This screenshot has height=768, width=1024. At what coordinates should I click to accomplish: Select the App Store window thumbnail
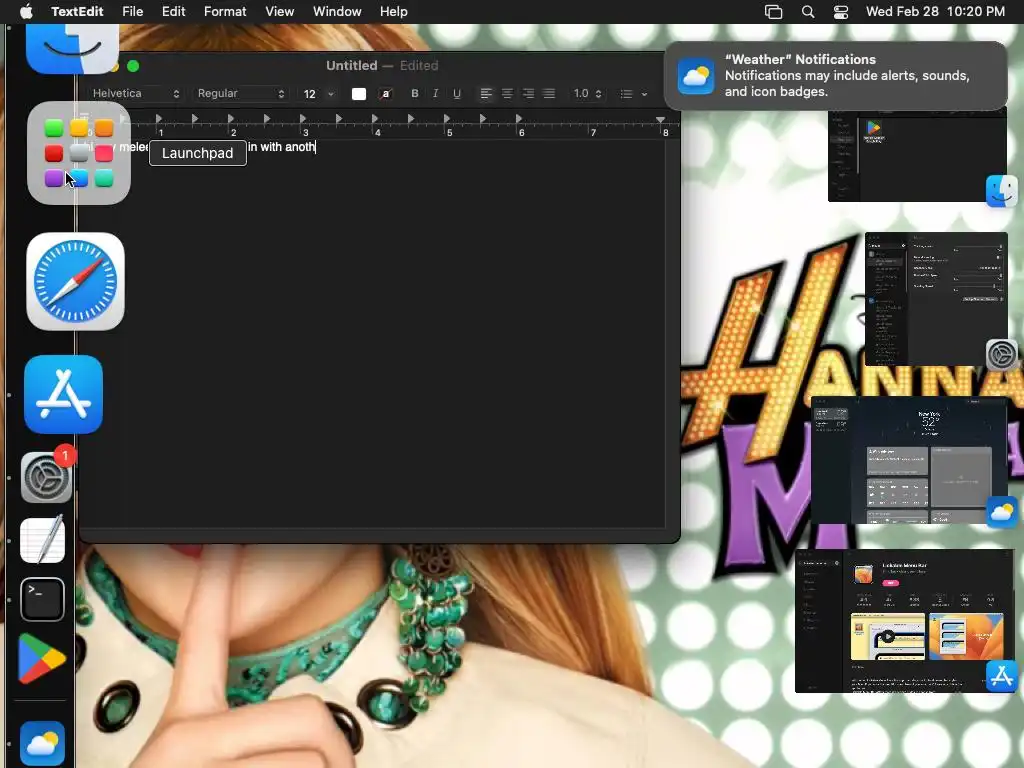click(x=904, y=620)
